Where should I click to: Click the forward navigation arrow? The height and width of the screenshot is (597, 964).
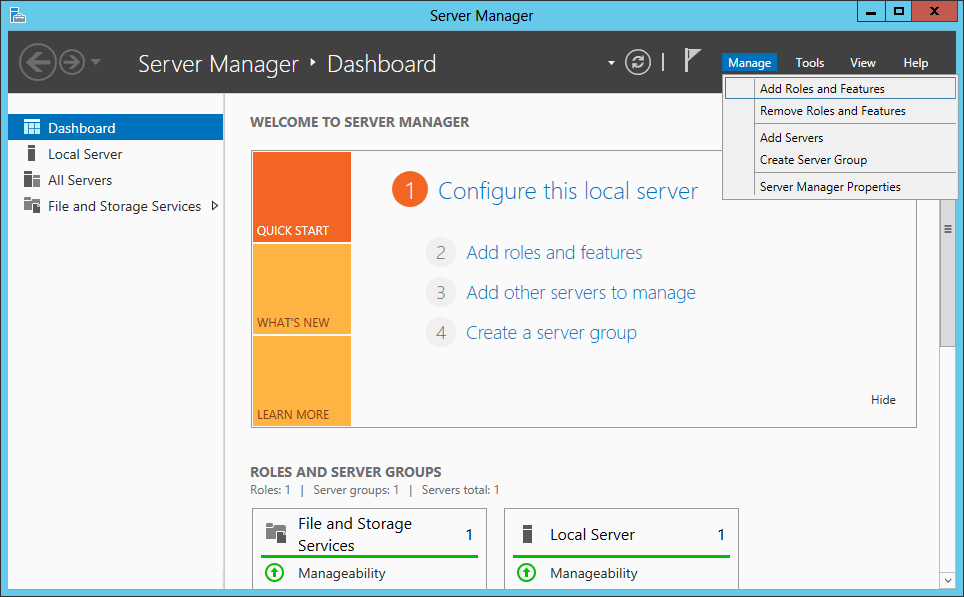click(72, 62)
